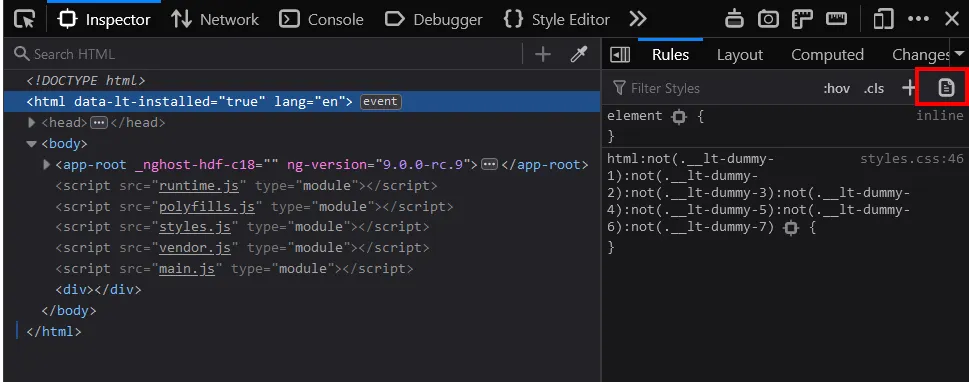This screenshot has height=382, width=969.
Task: Create a new node with plus icon
Action: coord(543,54)
